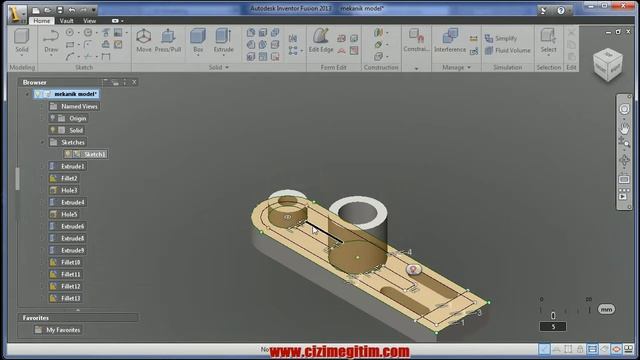Select My Favorites folder
The image size is (640, 360).
tap(58, 330)
